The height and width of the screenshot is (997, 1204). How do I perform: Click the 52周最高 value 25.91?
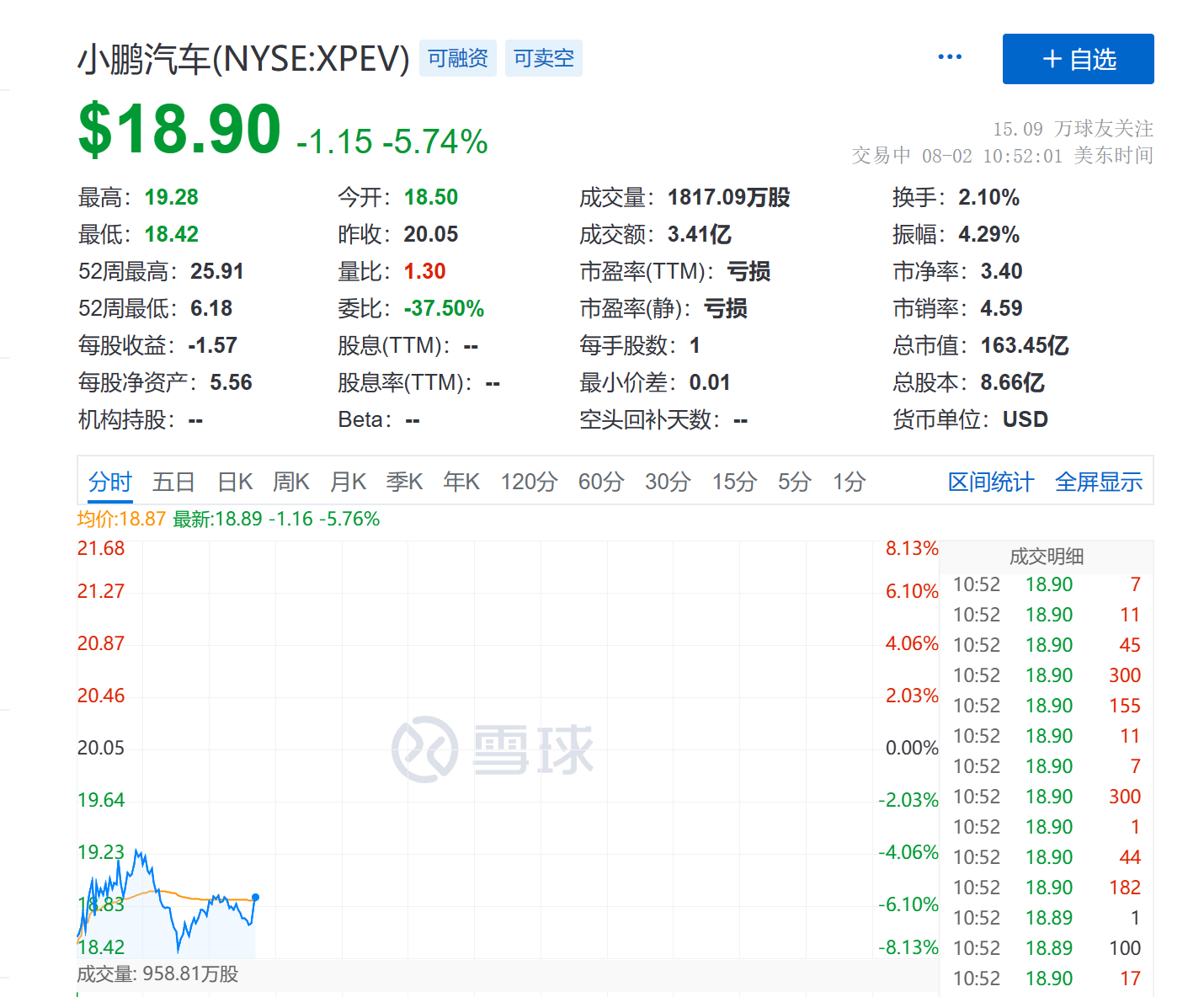pyautogui.click(x=217, y=271)
